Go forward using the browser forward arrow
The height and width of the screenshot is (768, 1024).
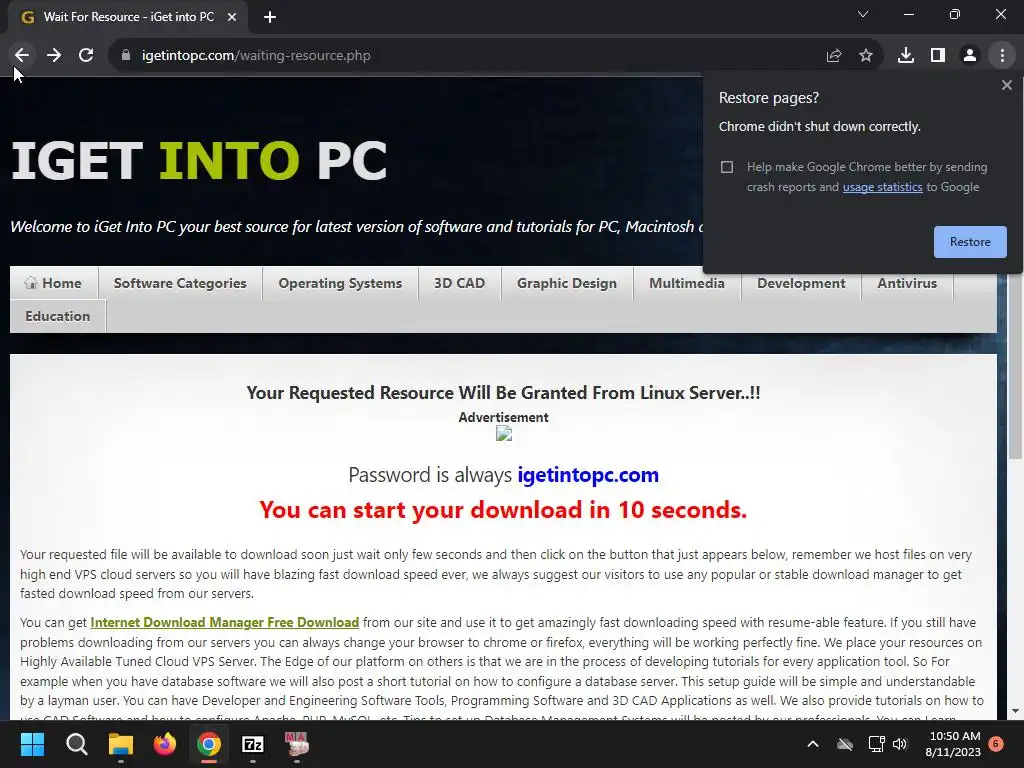[54, 56]
